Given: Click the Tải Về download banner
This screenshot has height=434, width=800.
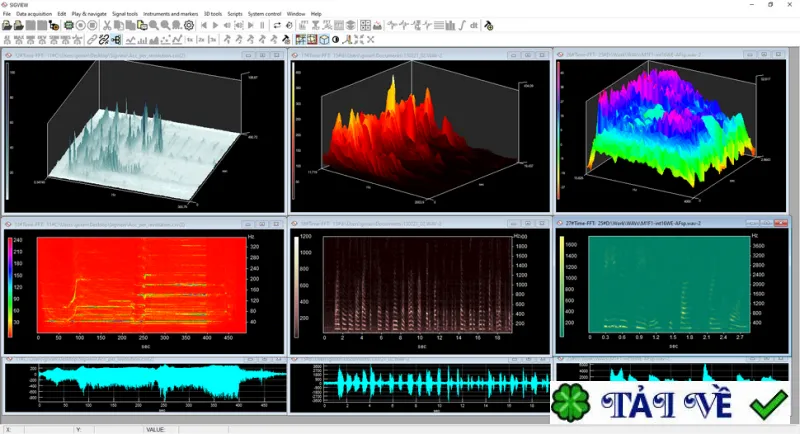Looking at the screenshot, I should (669, 403).
